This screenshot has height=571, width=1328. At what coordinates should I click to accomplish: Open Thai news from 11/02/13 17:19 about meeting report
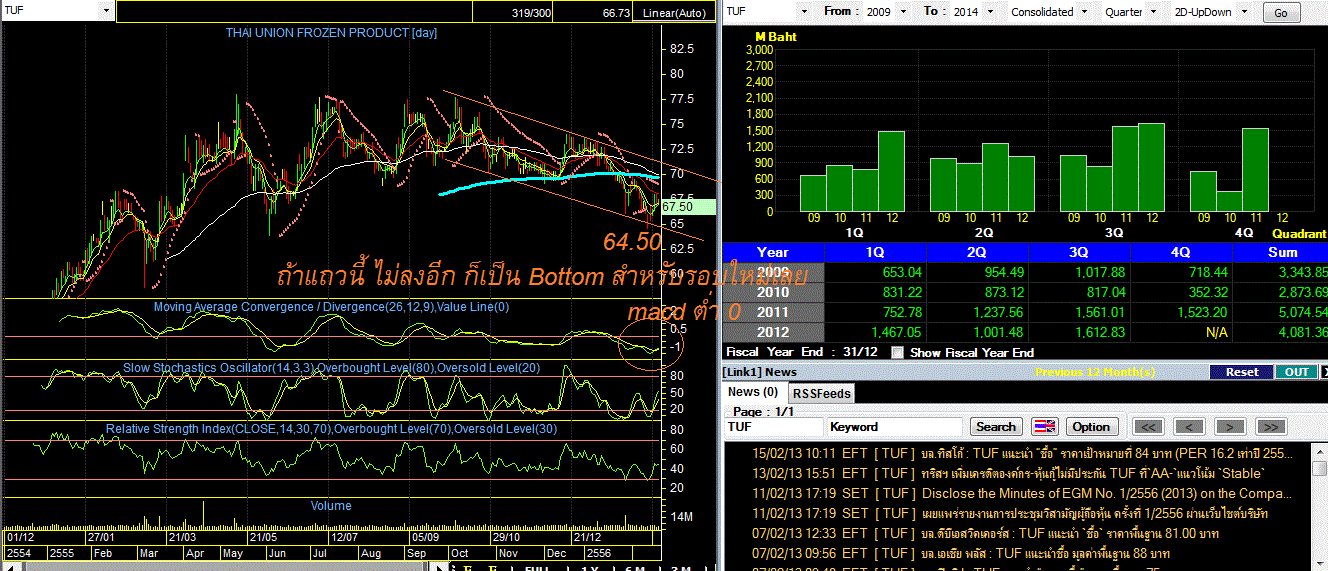coord(1010,513)
